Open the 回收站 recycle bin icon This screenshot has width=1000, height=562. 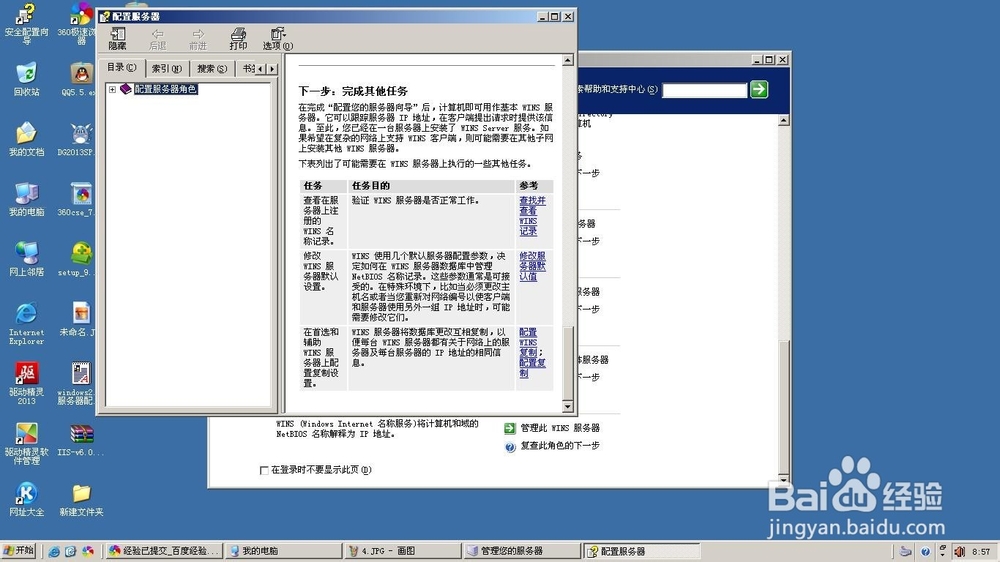26,78
